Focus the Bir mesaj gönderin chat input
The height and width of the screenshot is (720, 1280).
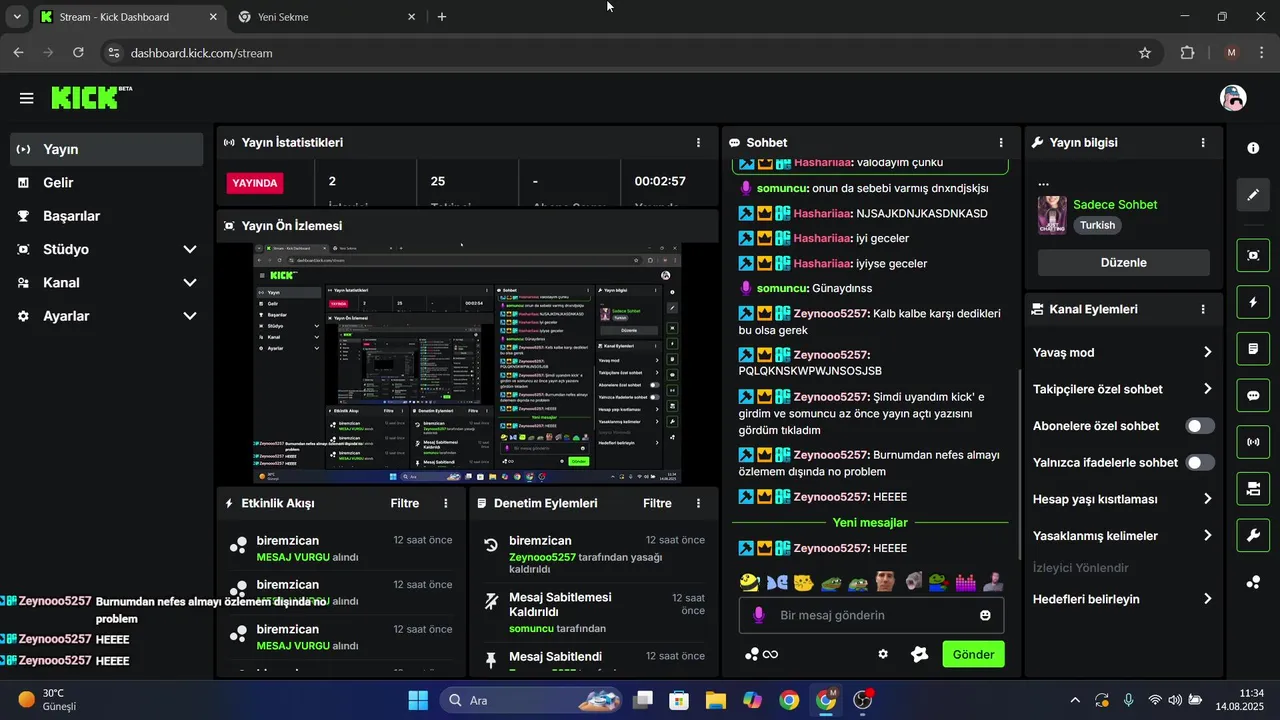[871, 615]
